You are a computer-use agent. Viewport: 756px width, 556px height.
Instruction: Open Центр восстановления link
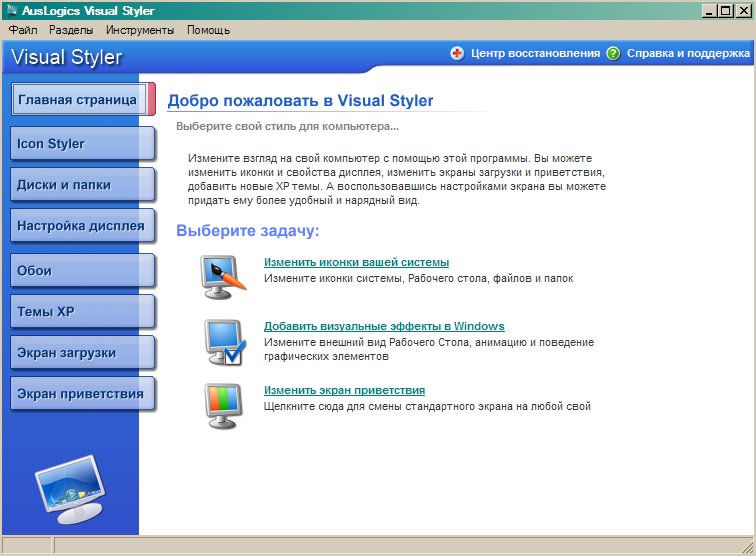(535, 53)
